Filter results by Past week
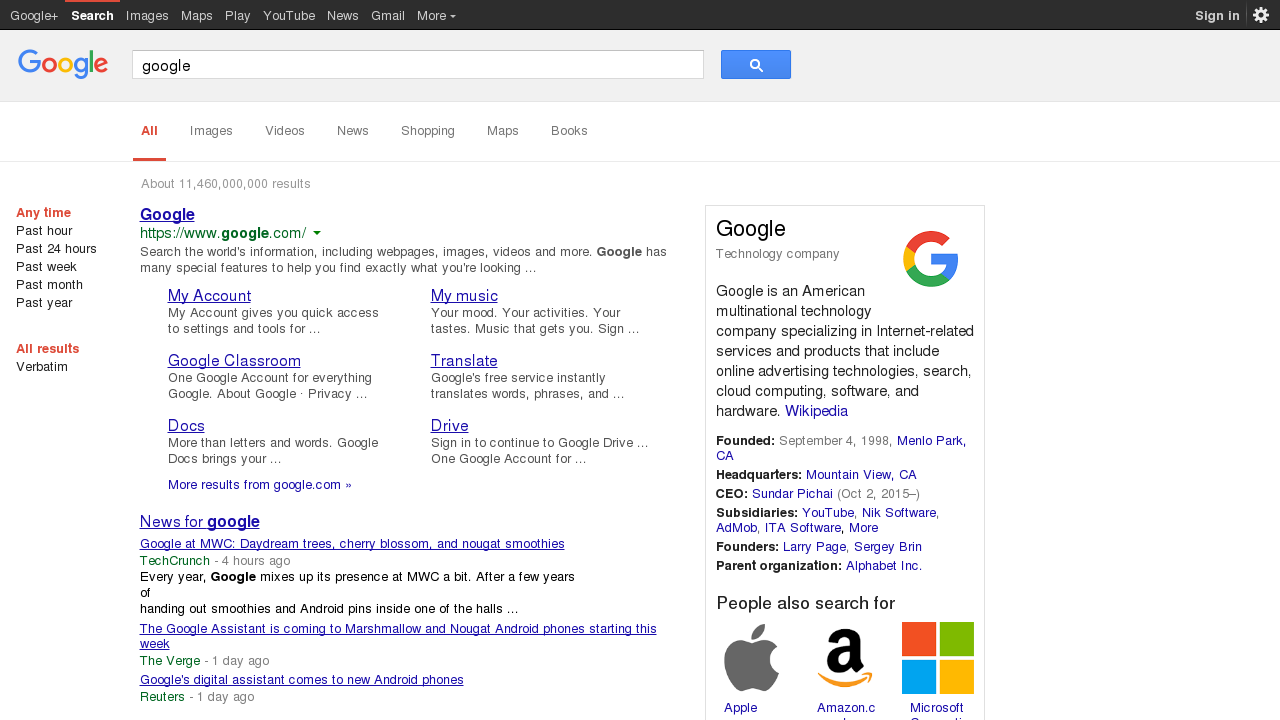Image resolution: width=1280 pixels, height=720 pixels. (46, 267)
